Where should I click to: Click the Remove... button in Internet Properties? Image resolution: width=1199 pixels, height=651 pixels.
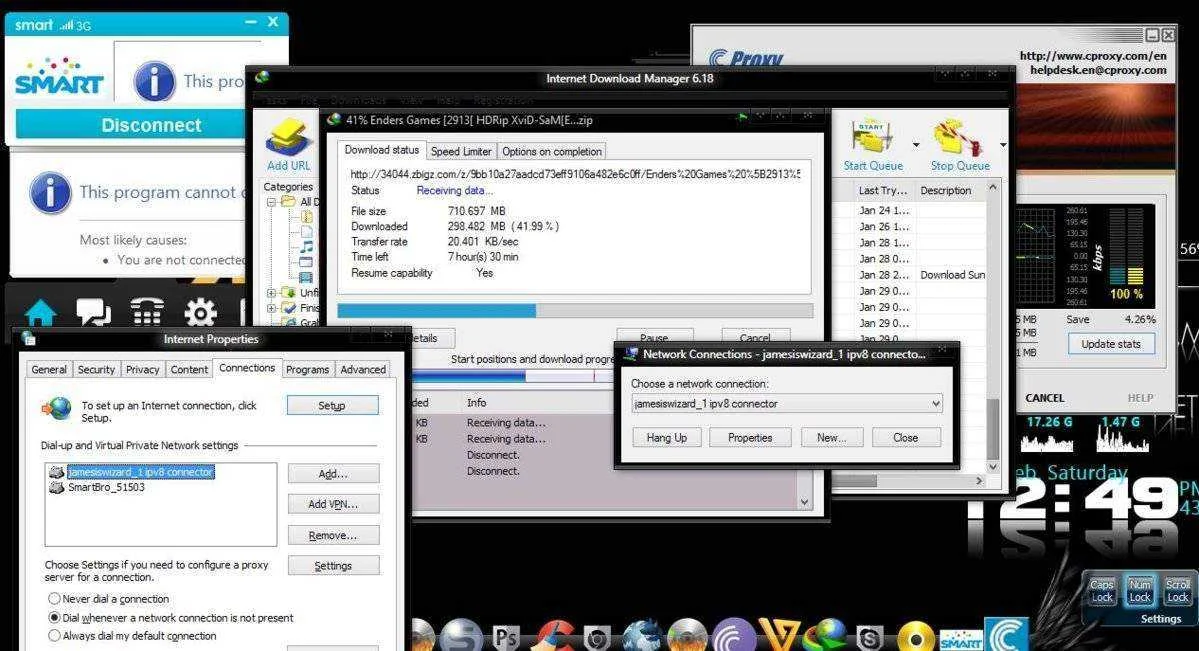[333, 535]
